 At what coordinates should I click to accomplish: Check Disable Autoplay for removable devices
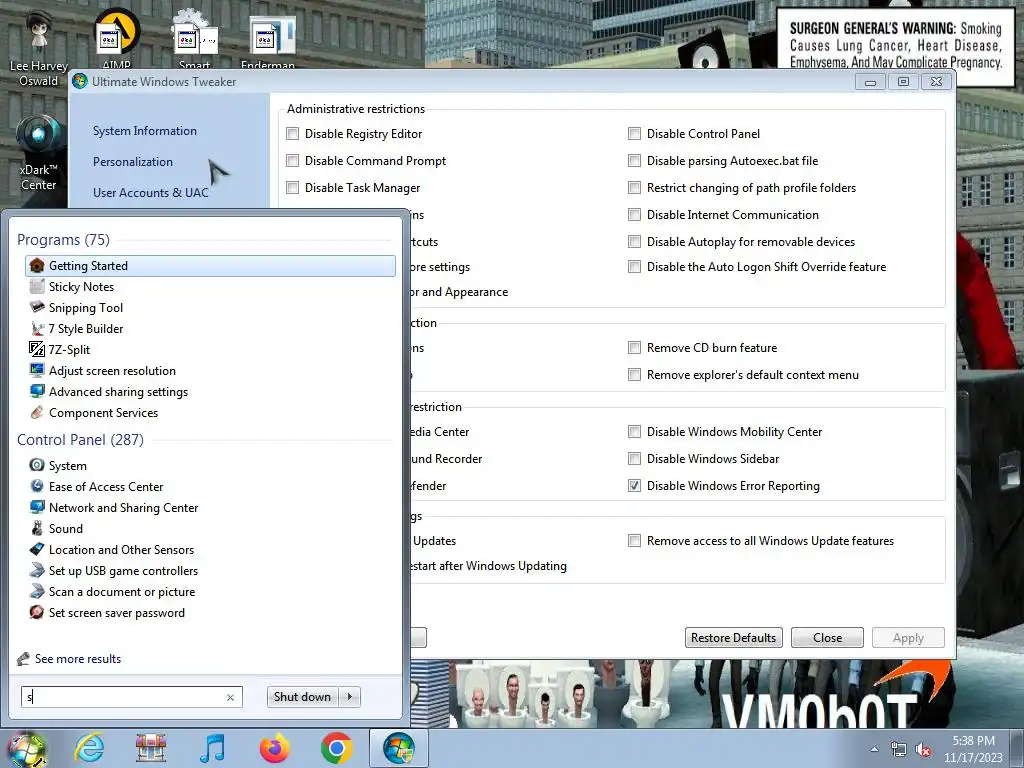click(x=634, y=242)
